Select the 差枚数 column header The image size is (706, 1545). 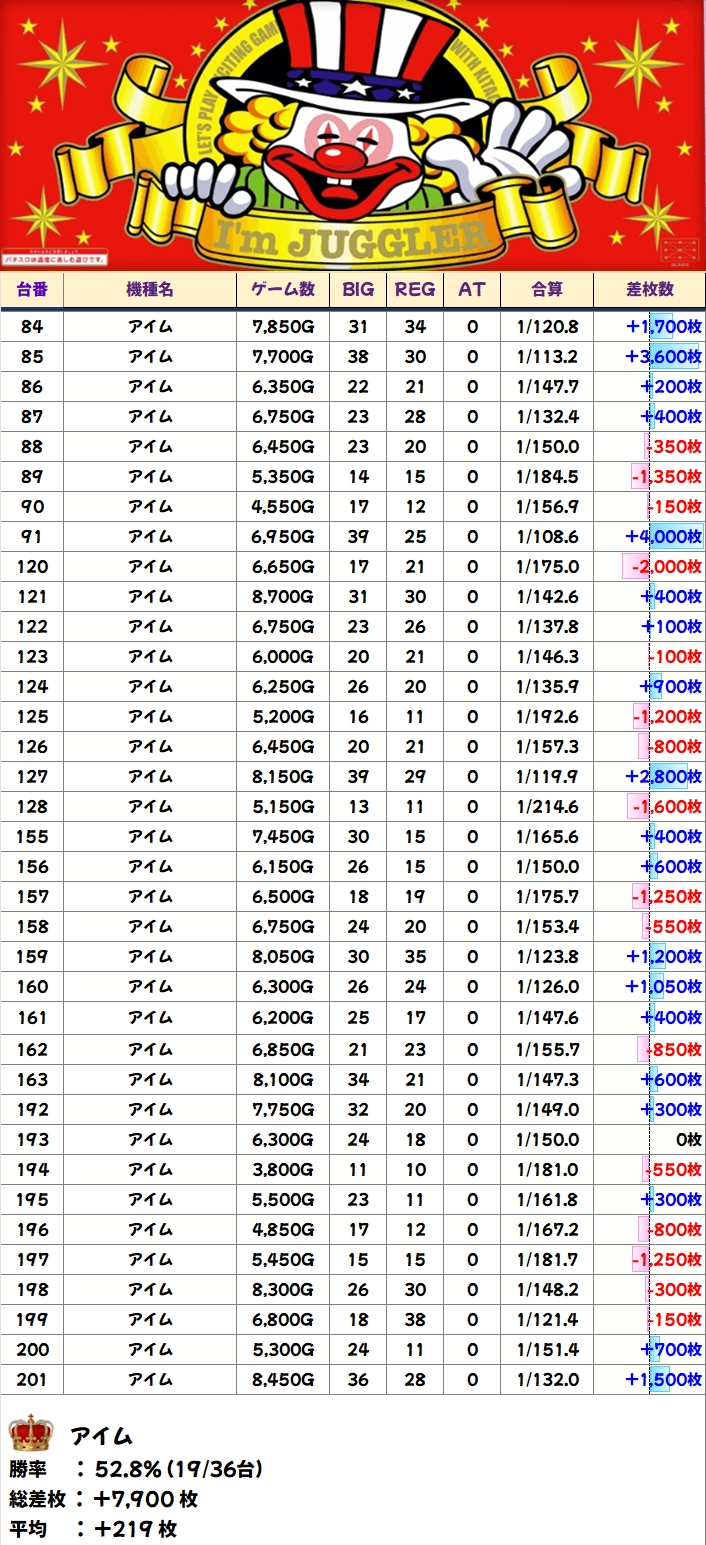(649, 289)
